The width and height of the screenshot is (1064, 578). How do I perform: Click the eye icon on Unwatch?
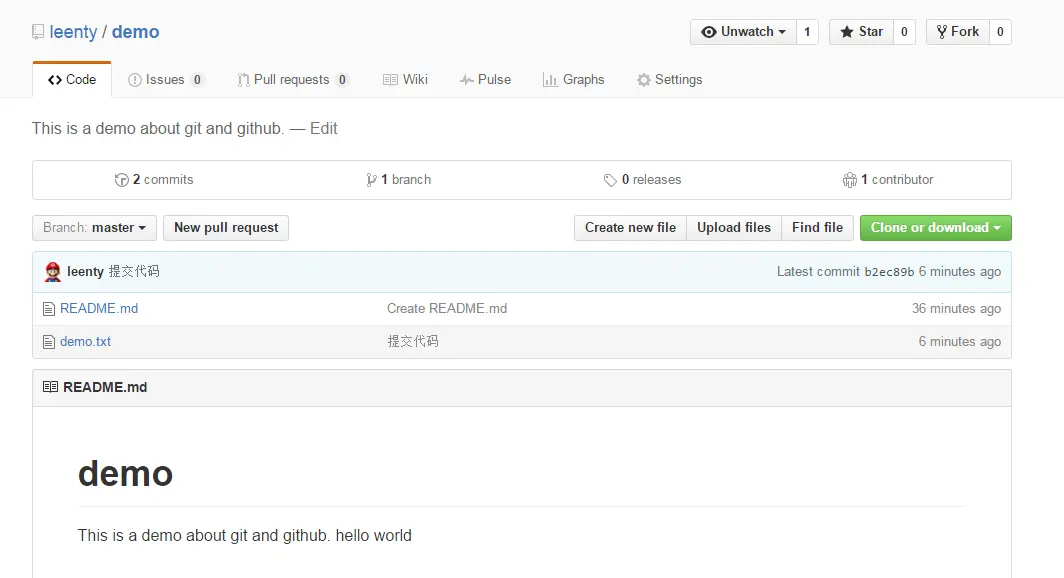pyautogui.click(x=708, y=32)
